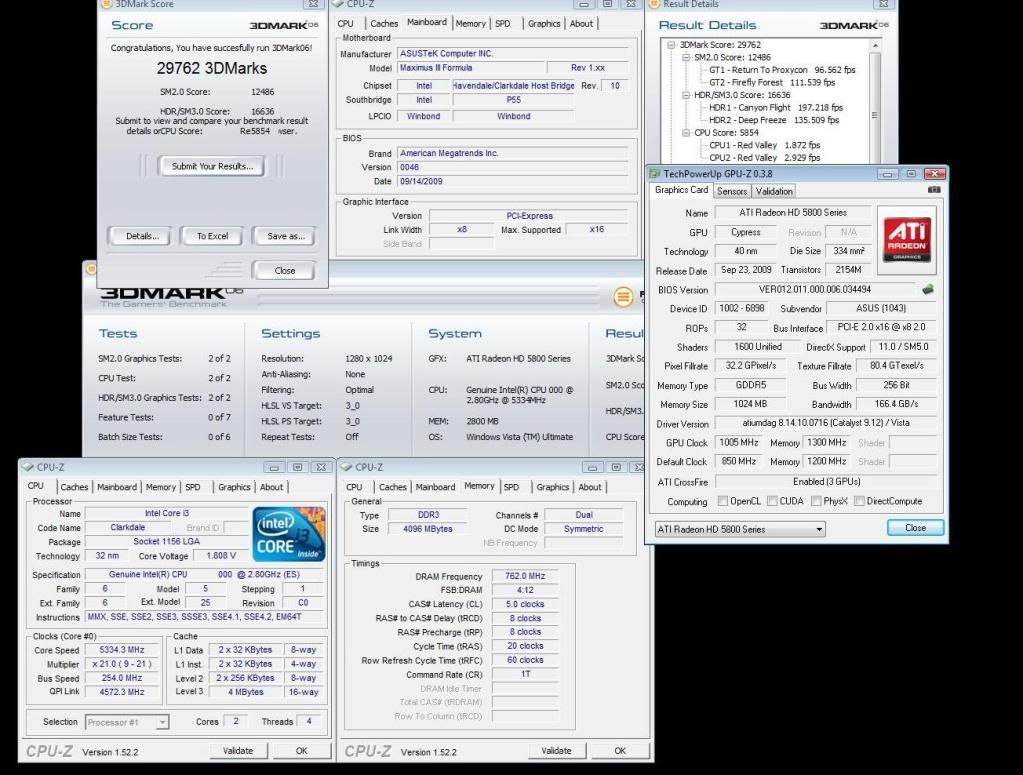
Task: Click the Intel Core i3 logo badge
Action: [288, 534]
